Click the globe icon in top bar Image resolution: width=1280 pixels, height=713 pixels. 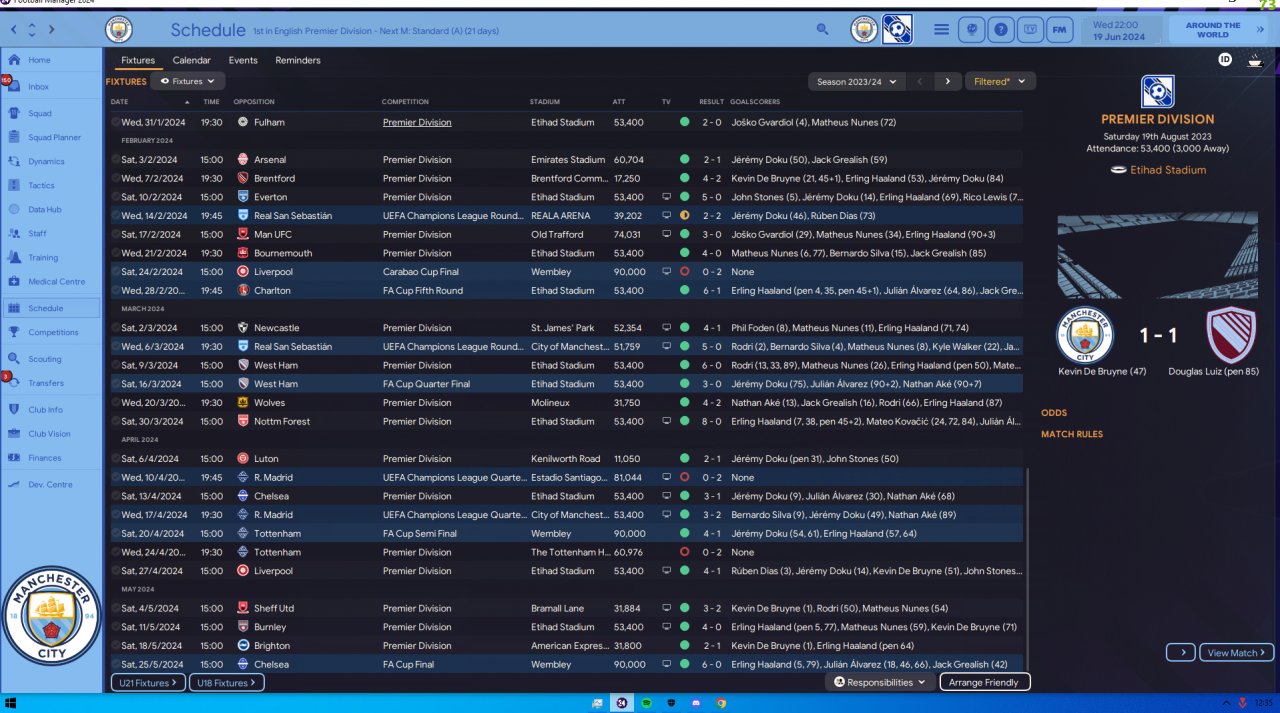point(971,30)
